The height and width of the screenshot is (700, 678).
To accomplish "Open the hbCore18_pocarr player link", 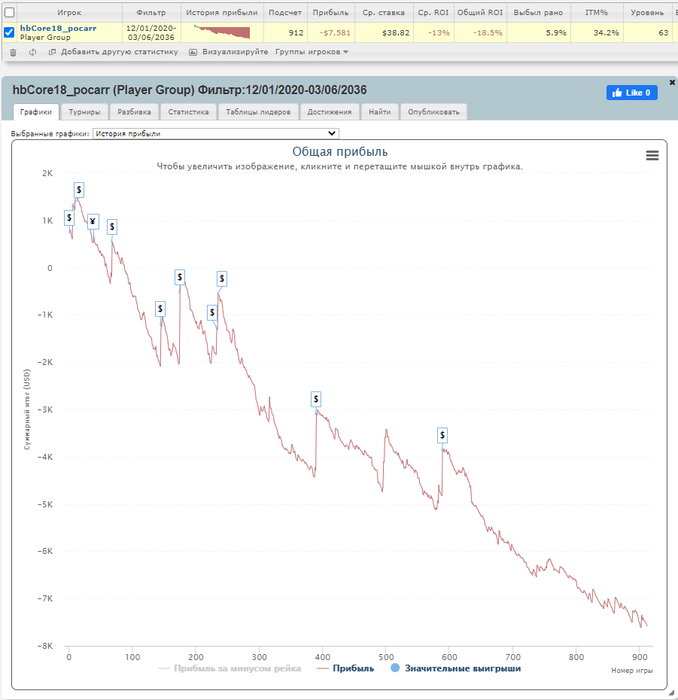I will tap(58, 28).
